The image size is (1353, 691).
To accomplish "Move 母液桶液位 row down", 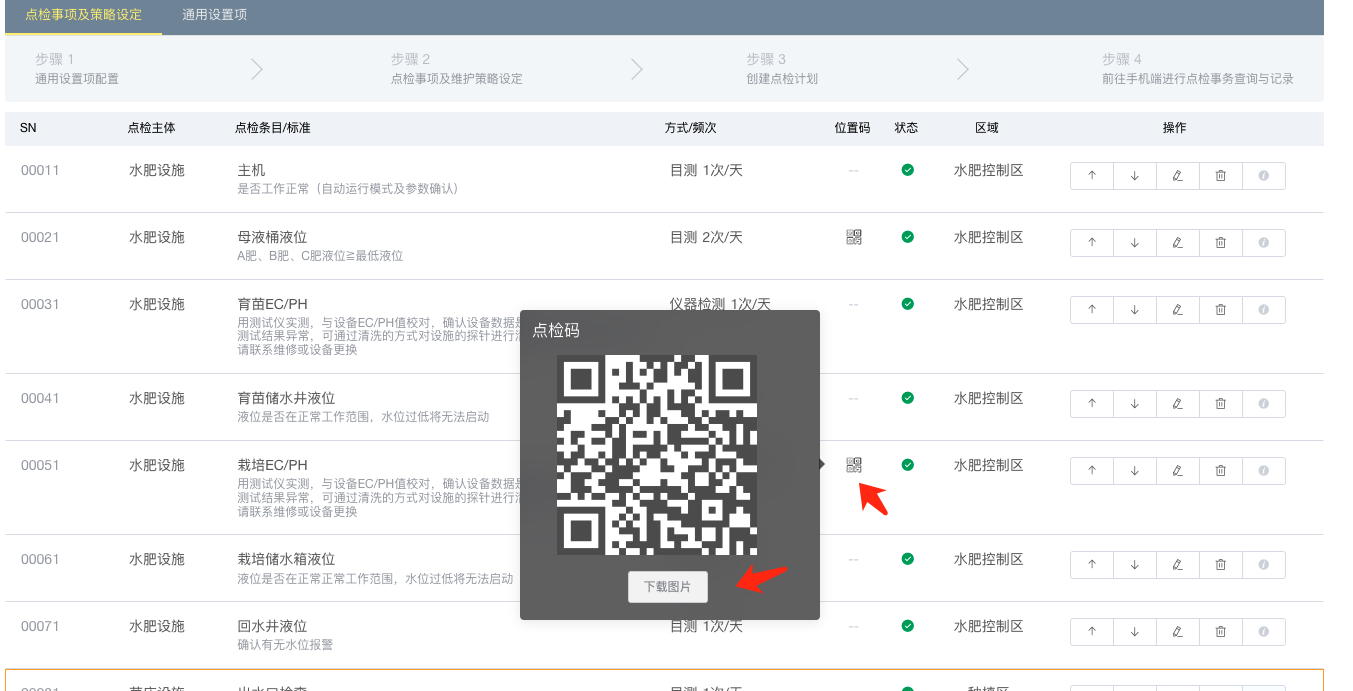I will coord(1135,243).
